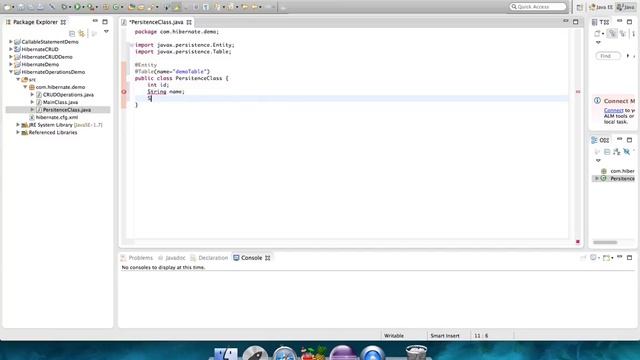This screenshot has height=360, width=640.
Task: Click Open Console icon in Console view
Action: (607, 258)
